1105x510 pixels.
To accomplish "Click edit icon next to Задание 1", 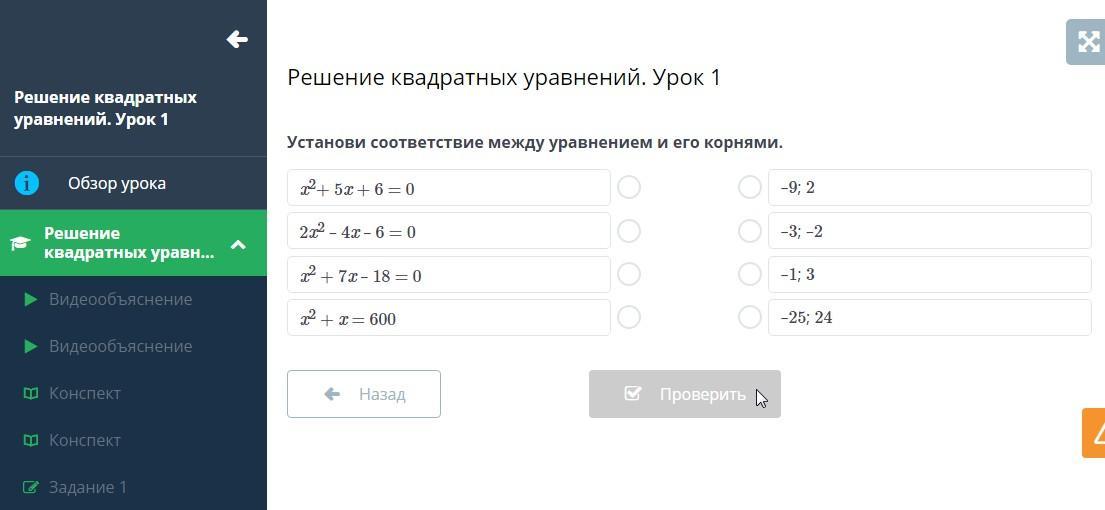I will pos(31,487).
